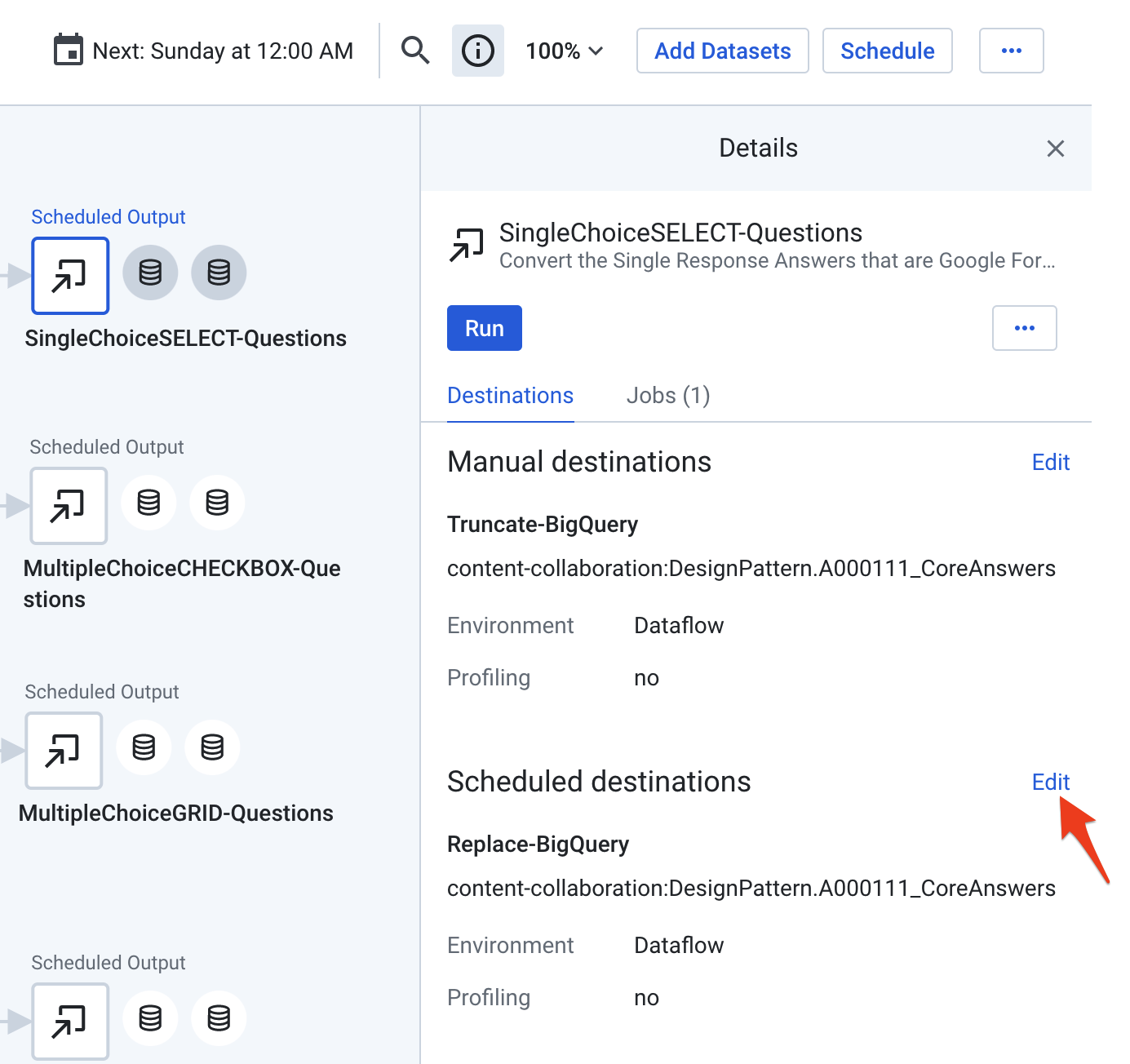Edit the Scheduled destinations

click(1050, 782)
